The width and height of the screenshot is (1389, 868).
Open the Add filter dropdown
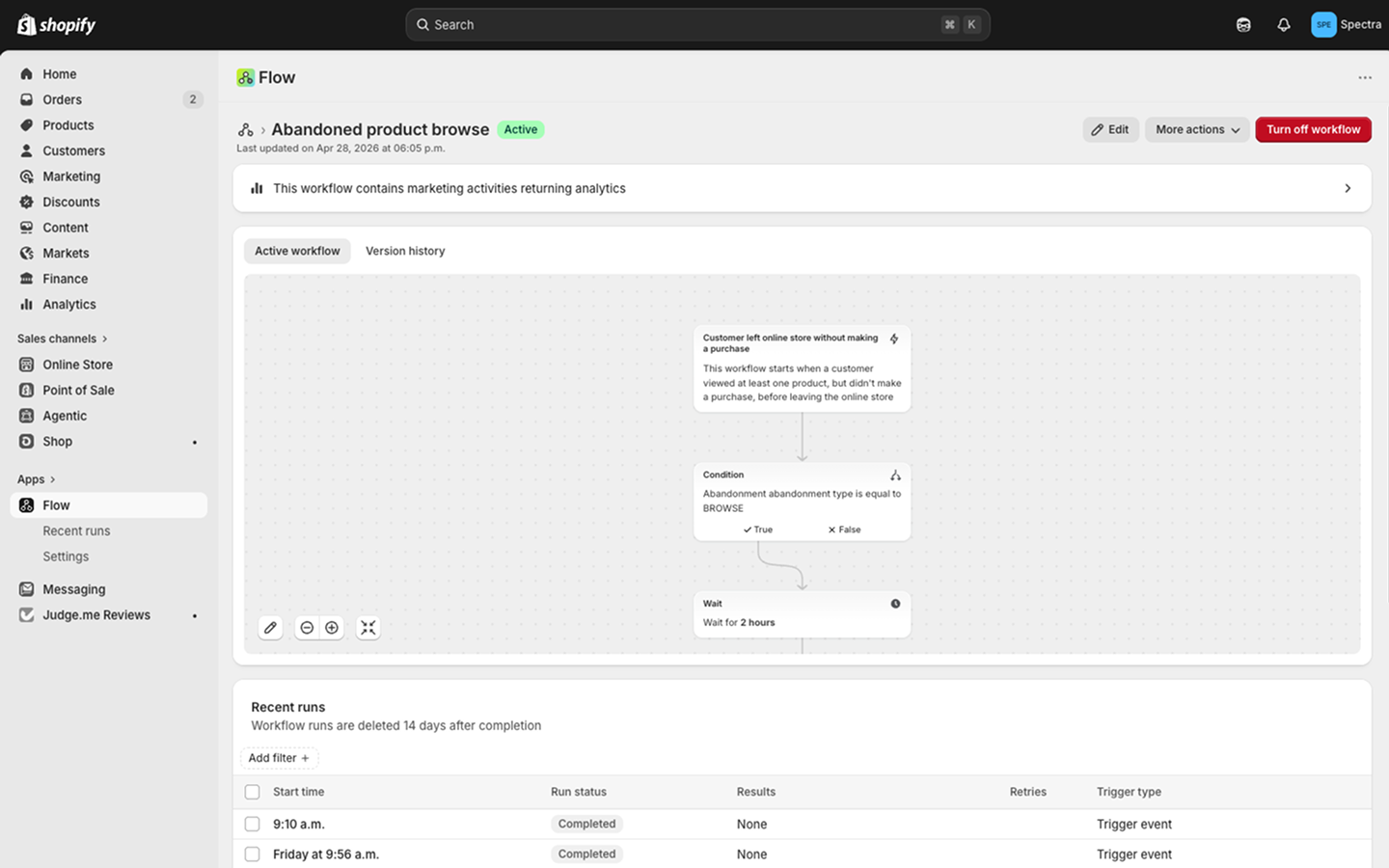(x=279, y=758)
